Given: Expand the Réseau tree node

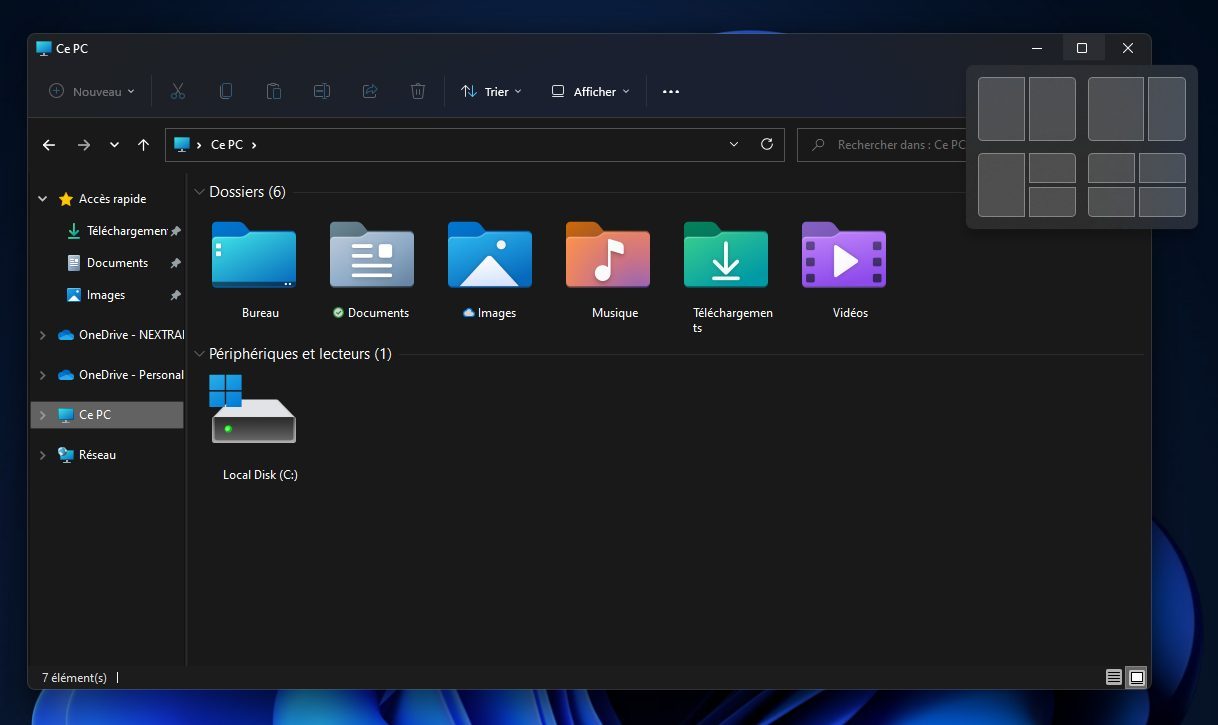Looking at the screenshot, I should 42,455.
